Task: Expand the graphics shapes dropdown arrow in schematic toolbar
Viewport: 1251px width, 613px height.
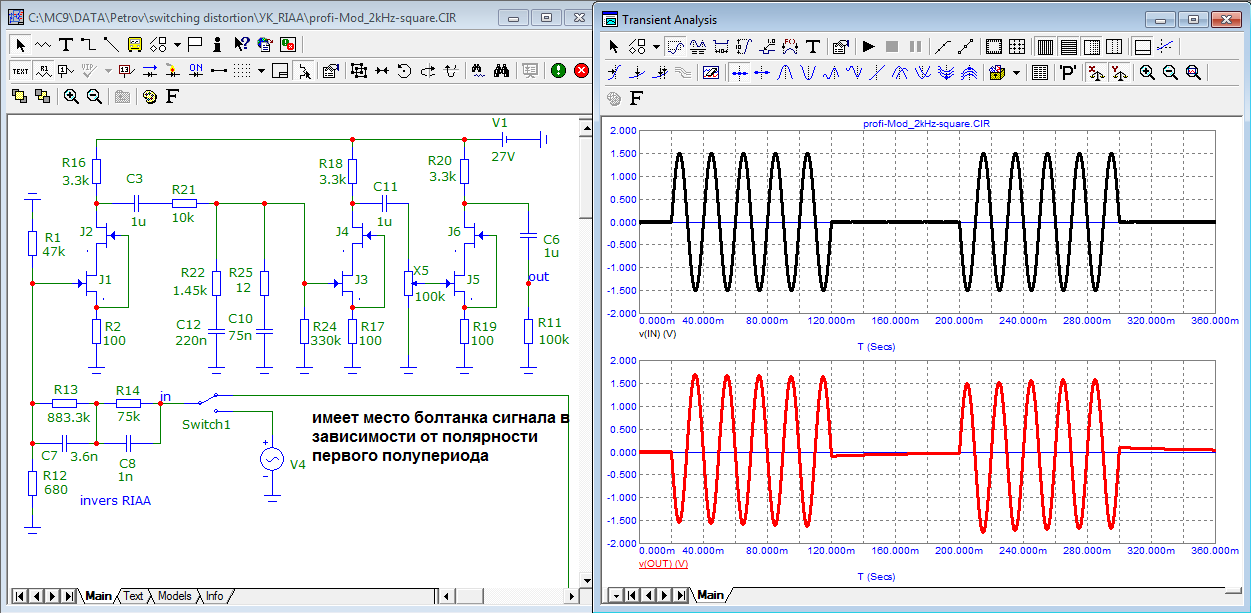Action: coord(177,44)
